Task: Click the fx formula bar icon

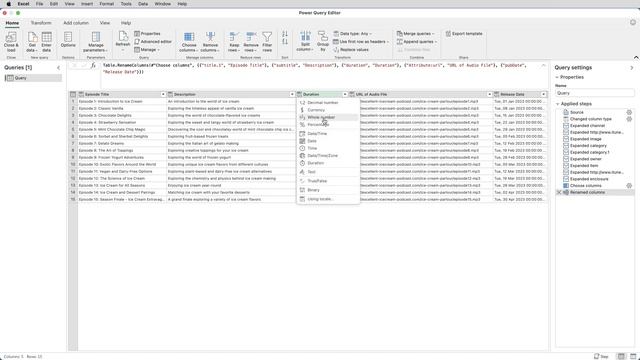Action: point(93,65)
